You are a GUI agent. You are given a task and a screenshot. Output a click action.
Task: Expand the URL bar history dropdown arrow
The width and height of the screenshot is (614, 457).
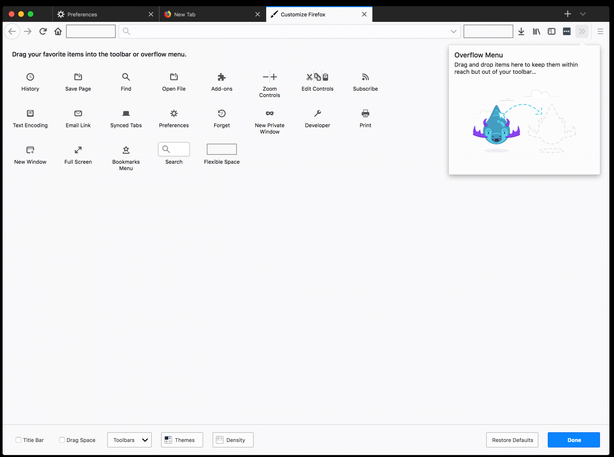453,31
